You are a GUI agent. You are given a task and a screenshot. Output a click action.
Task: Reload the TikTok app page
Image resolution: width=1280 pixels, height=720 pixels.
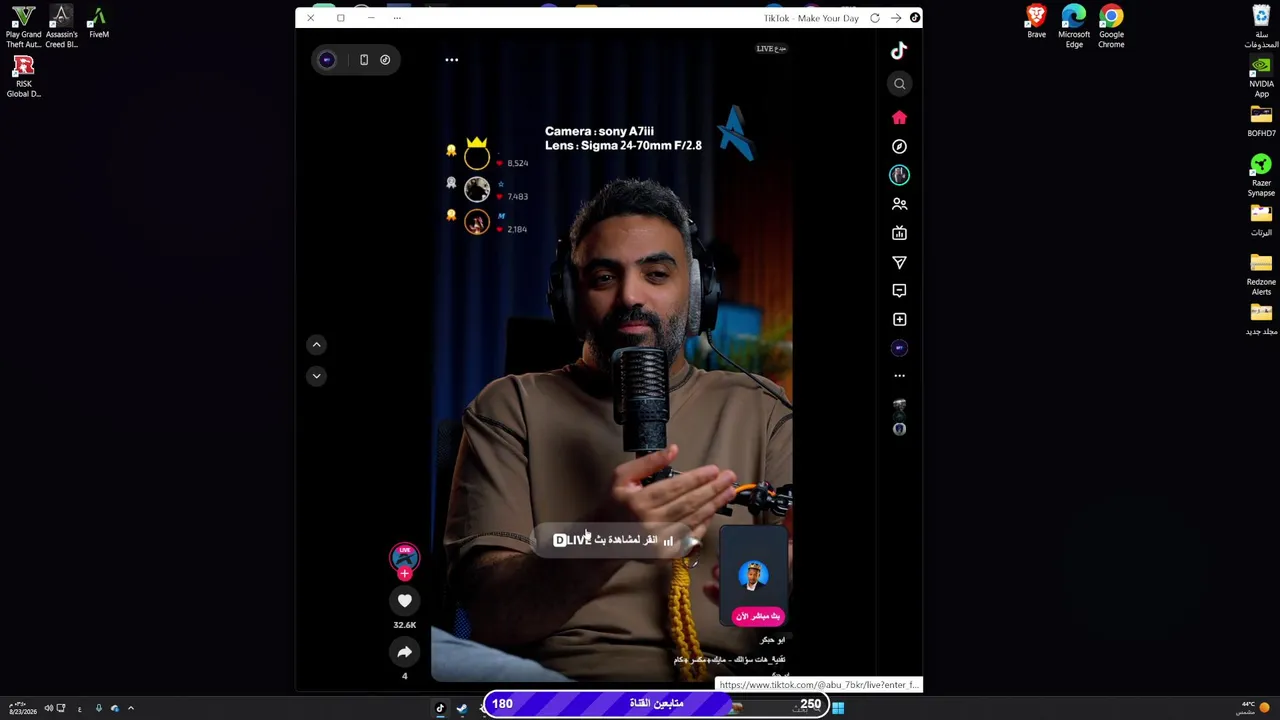[x=875, y=18]
